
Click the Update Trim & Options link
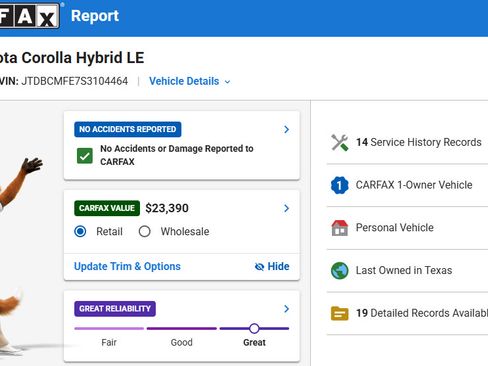click(127, 266)
